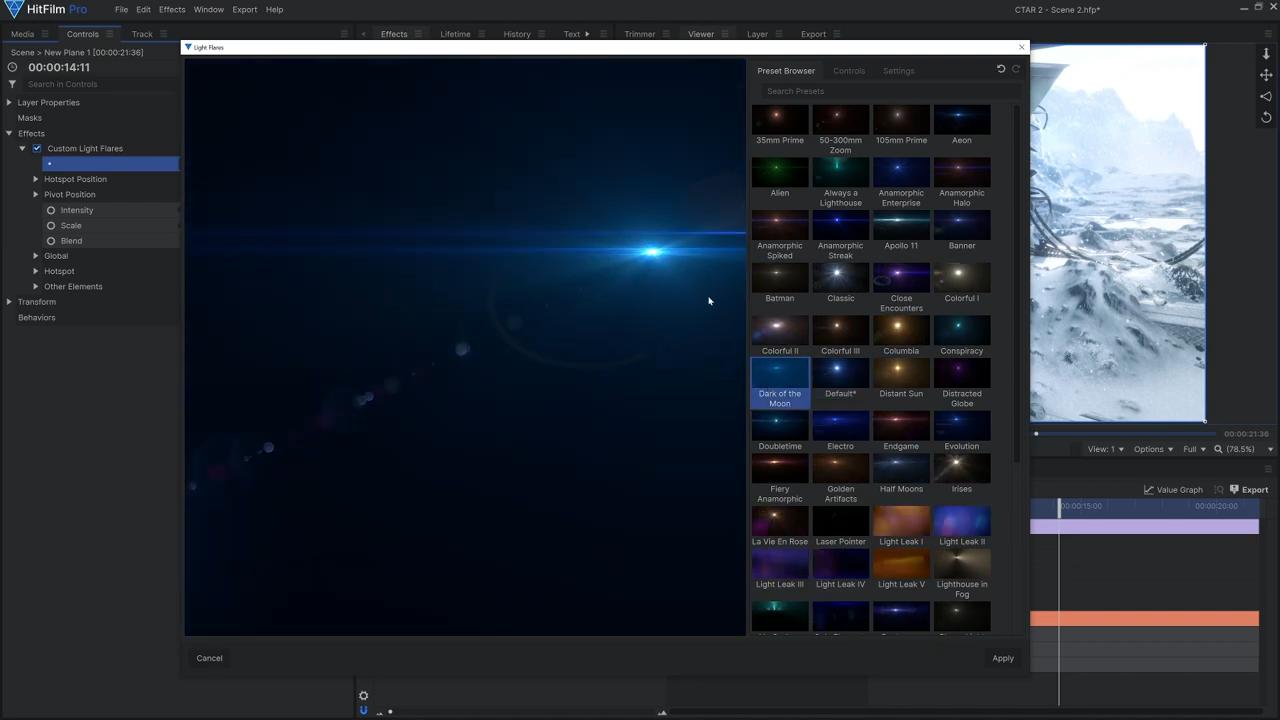The width and height of the screenshot is (1280, 720).
Task: Open the panel menu icon beside the Viewer tab
Action: coord(727,34)
